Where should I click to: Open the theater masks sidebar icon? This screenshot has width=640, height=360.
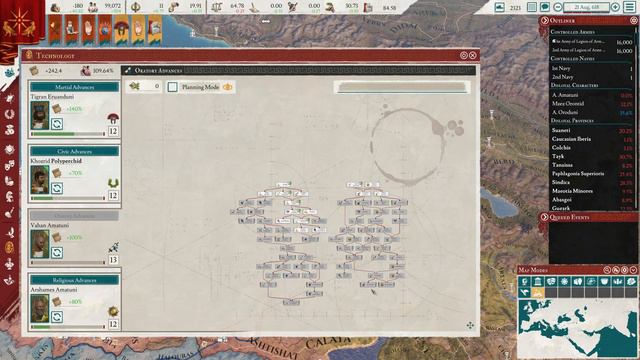coord(9,165)
